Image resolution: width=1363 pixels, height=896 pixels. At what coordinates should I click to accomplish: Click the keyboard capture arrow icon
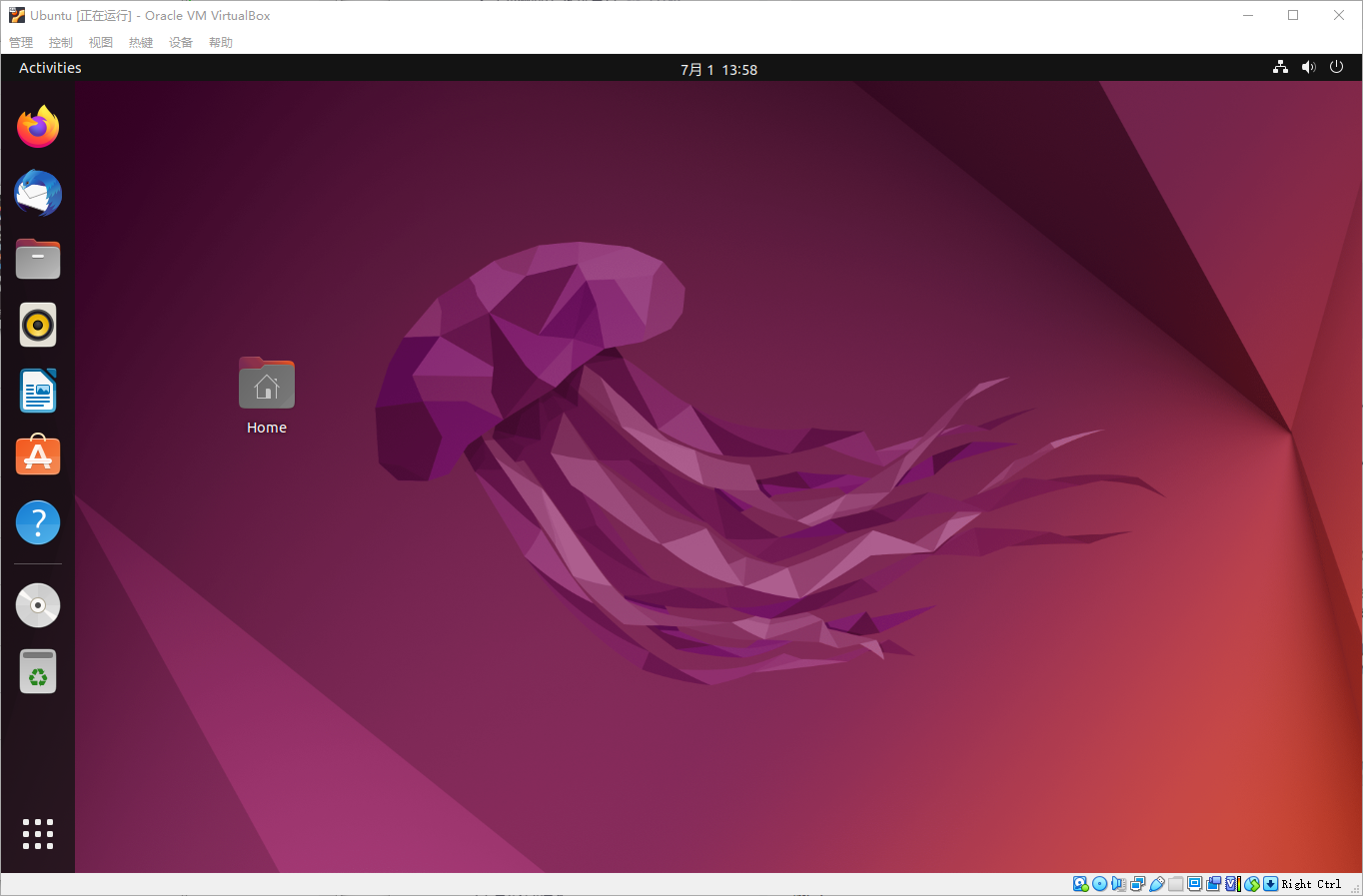click(x=1270, y=884)
